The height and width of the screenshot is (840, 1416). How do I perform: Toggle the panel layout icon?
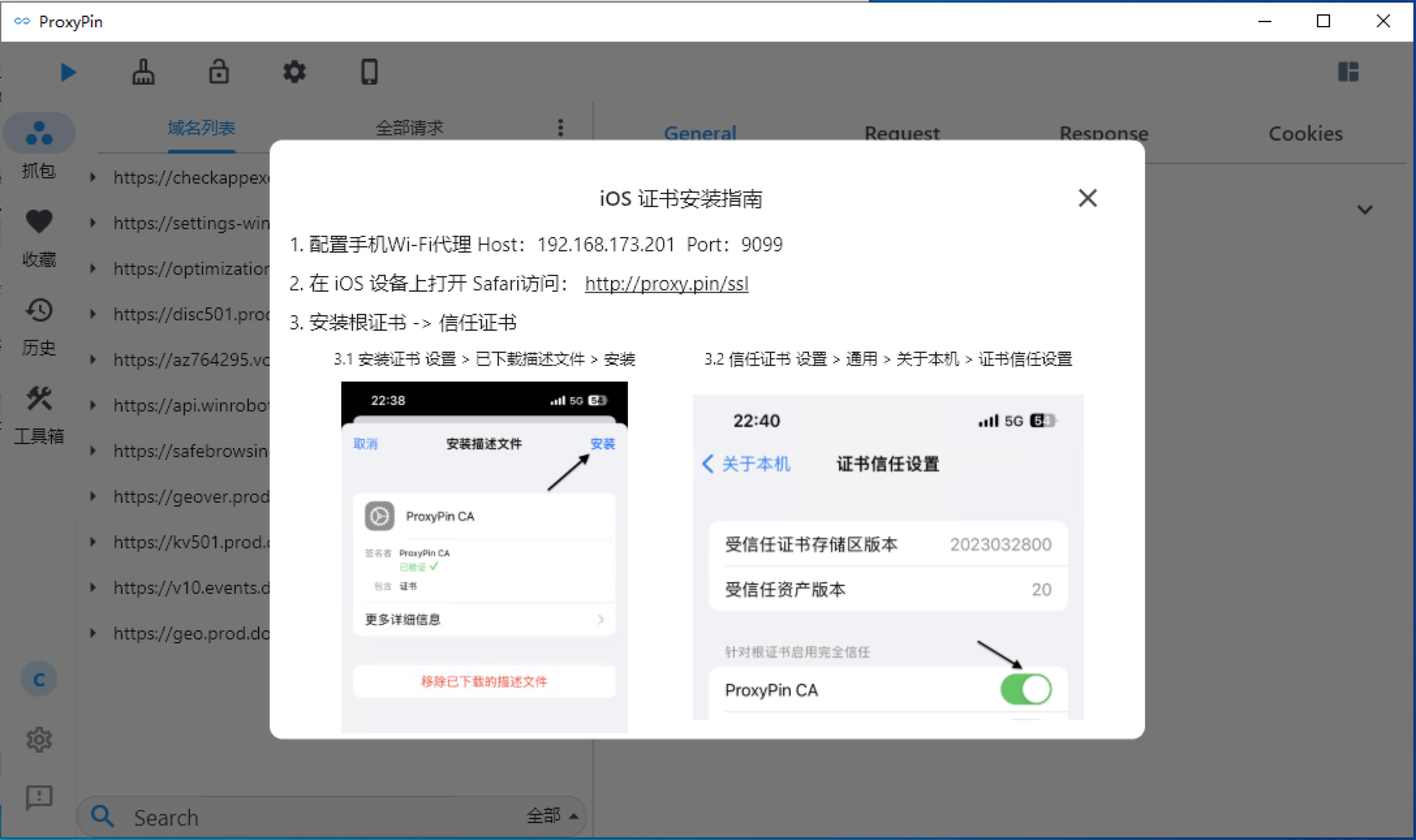[1348, 72]
